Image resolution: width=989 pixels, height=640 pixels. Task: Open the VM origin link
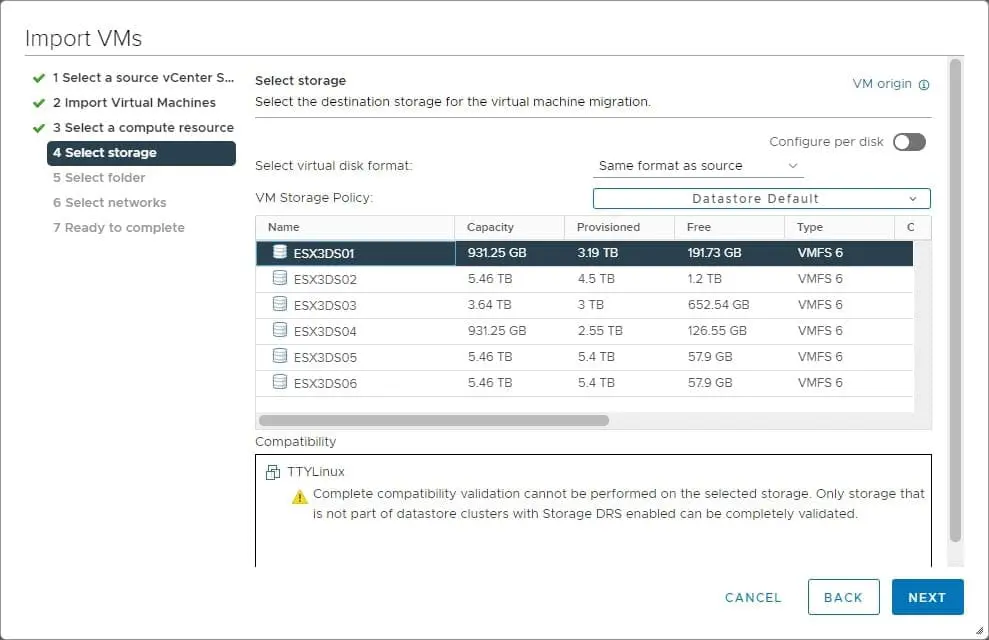click(882, 84)
